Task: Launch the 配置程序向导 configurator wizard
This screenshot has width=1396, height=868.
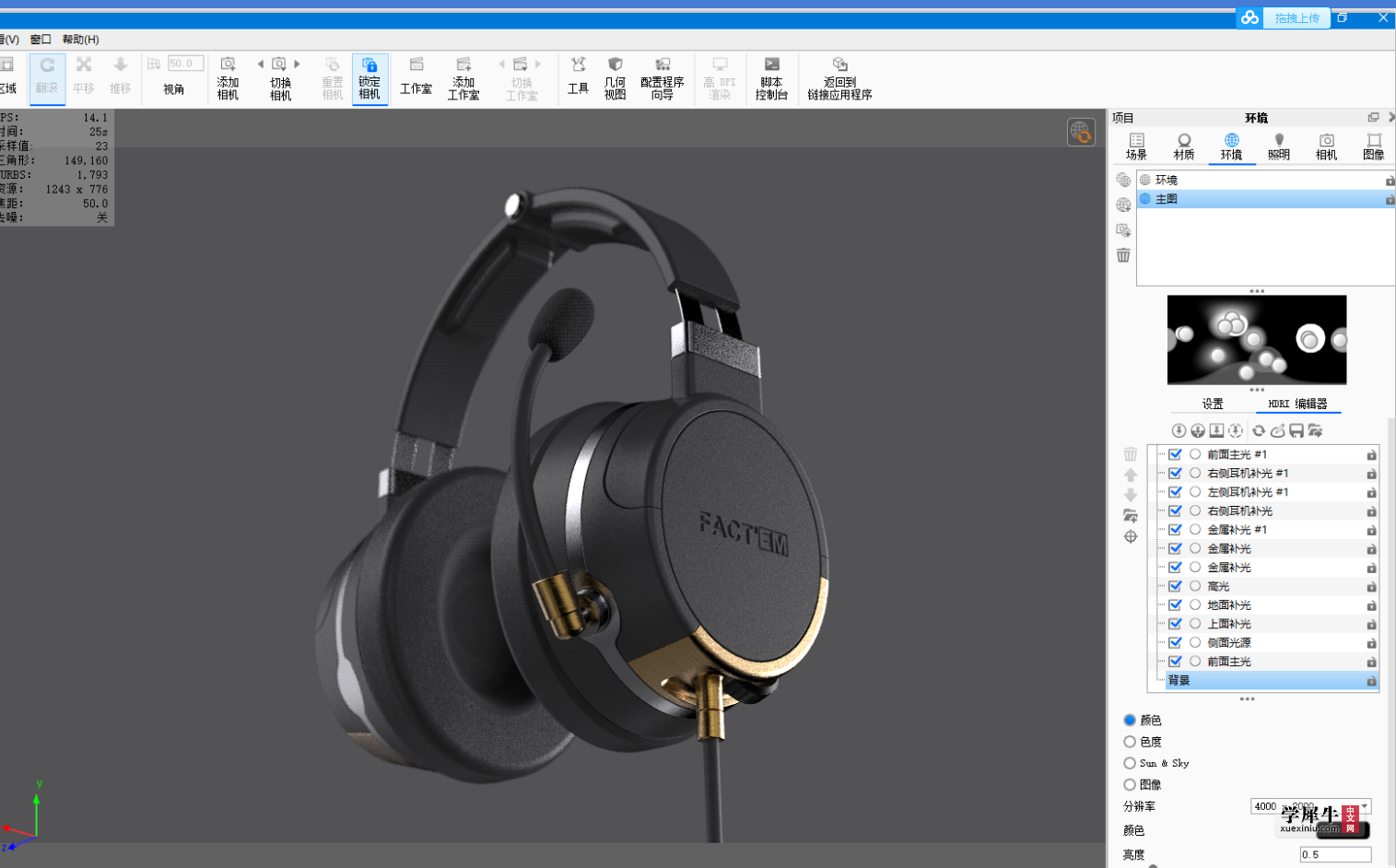Action: [x=662, y=77]
